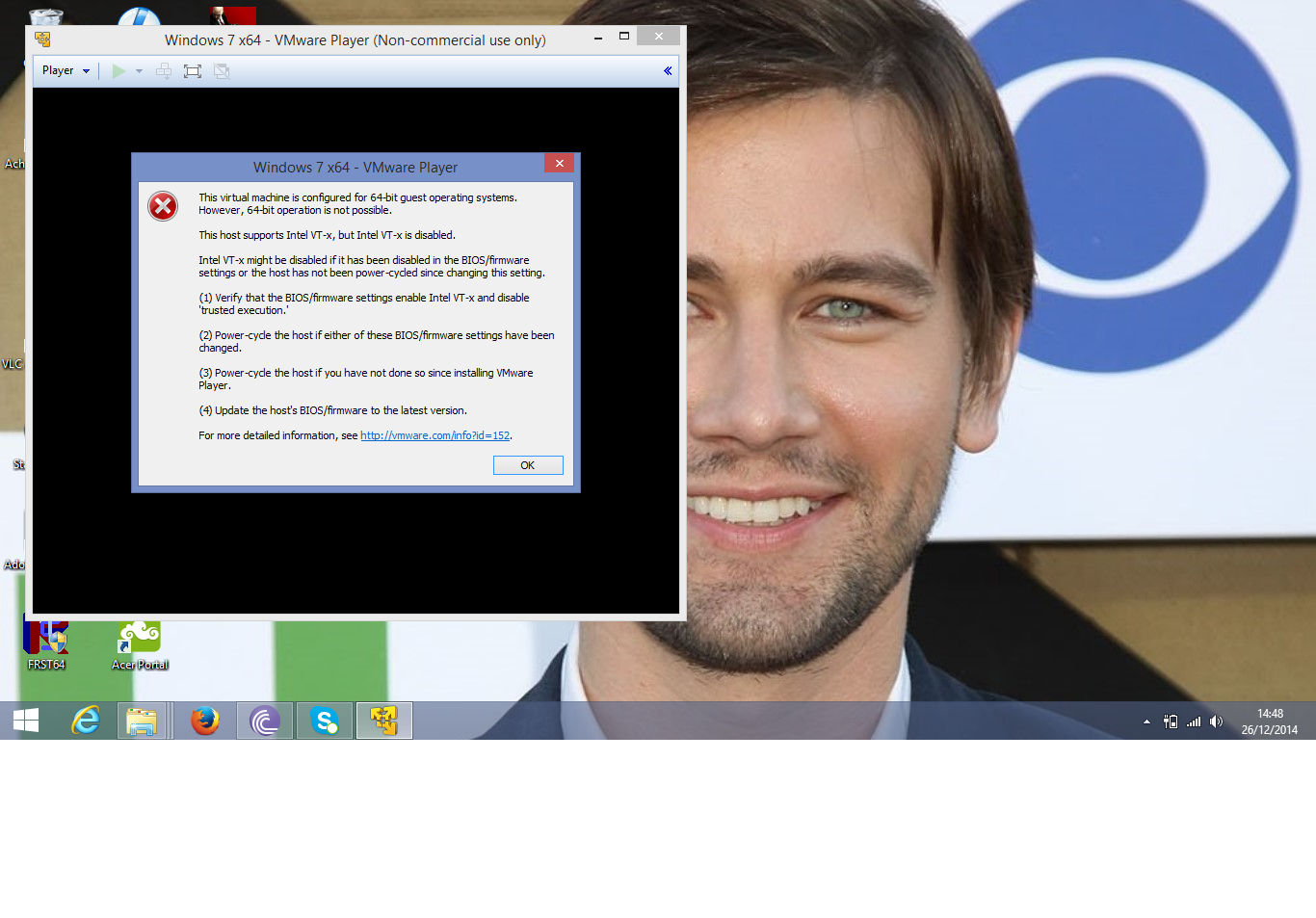
Task: Close the VMware Player main window
Action: coord(659,37)
